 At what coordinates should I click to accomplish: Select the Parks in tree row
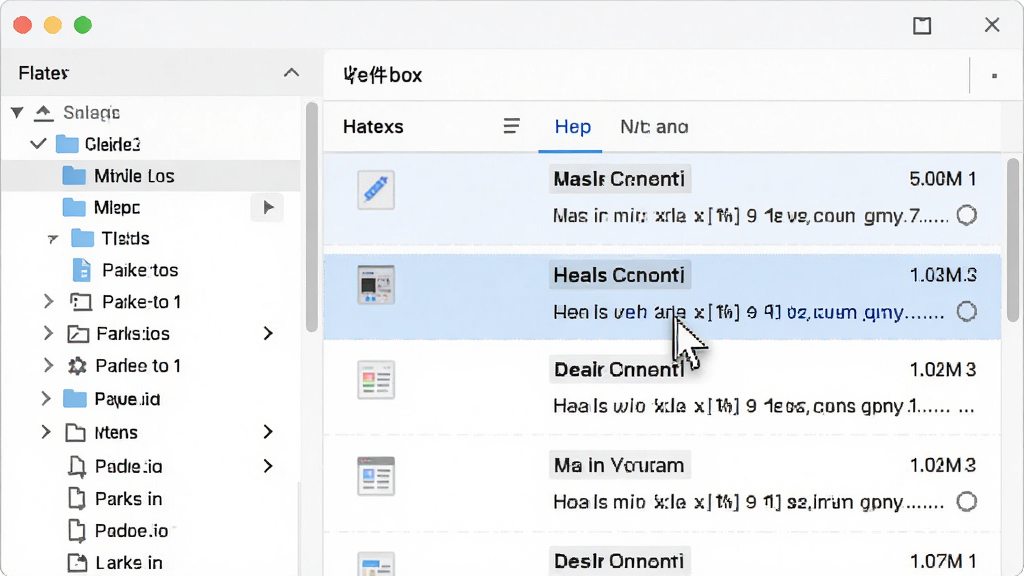coord(150,499)
